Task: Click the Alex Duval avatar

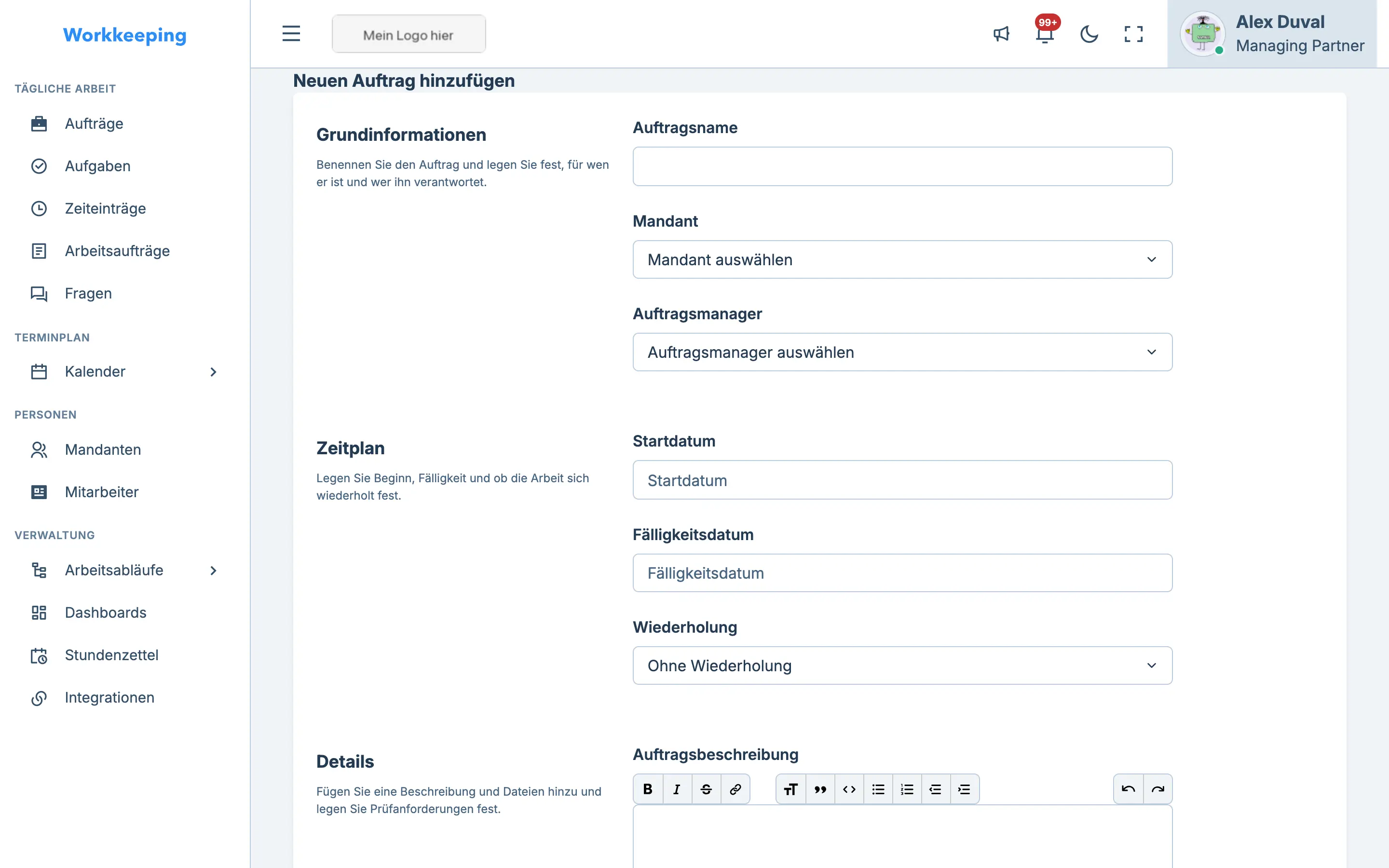Action: [1202, 34]
